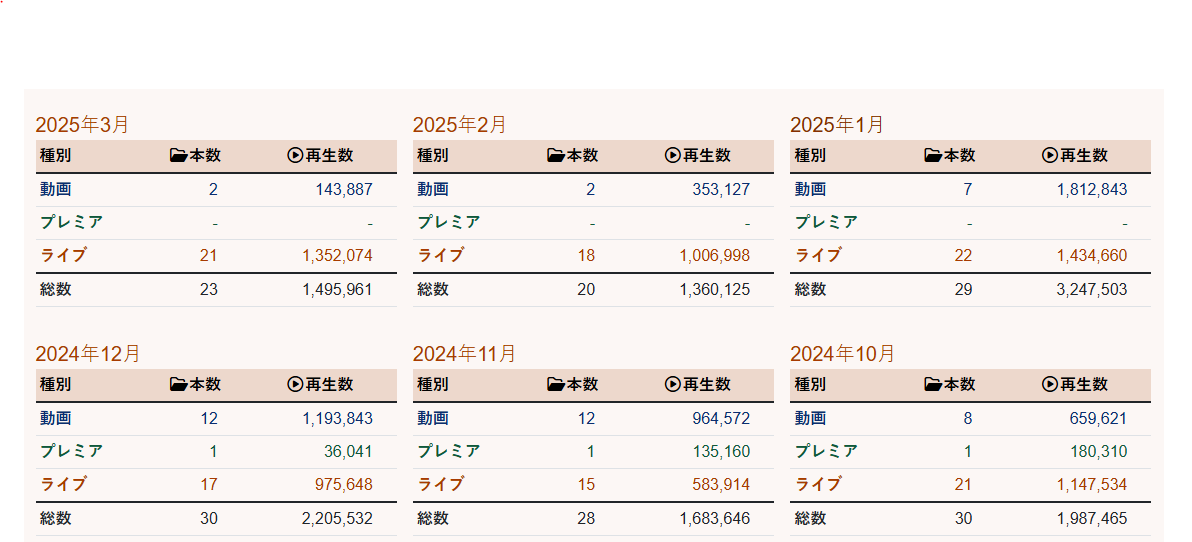1192x542 pixels.
Task: Click play icon in 2025年2月 table header
Action: click(x=672, y=156)
